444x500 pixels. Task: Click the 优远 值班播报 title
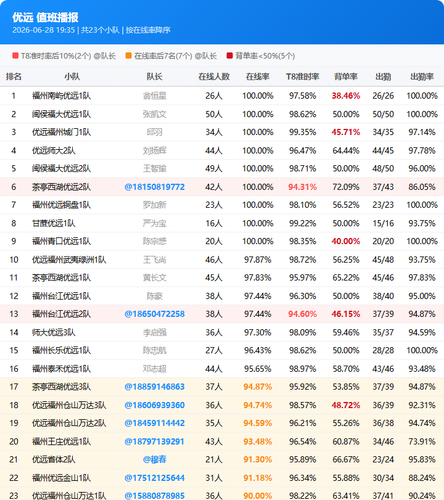coord(45,17)
